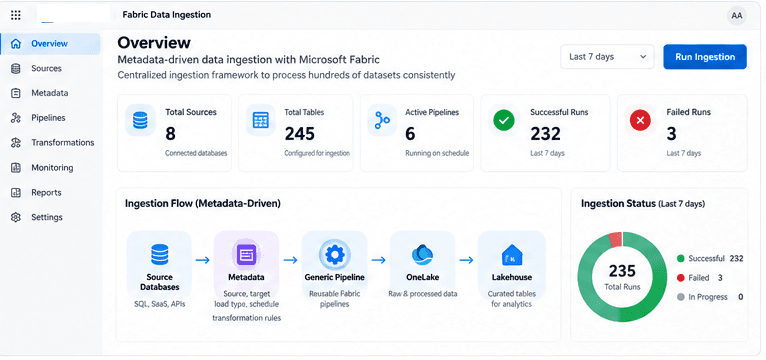766x360 pixels.
Task: Click the purple Metadata flow icon
Action: click(246, 254)
